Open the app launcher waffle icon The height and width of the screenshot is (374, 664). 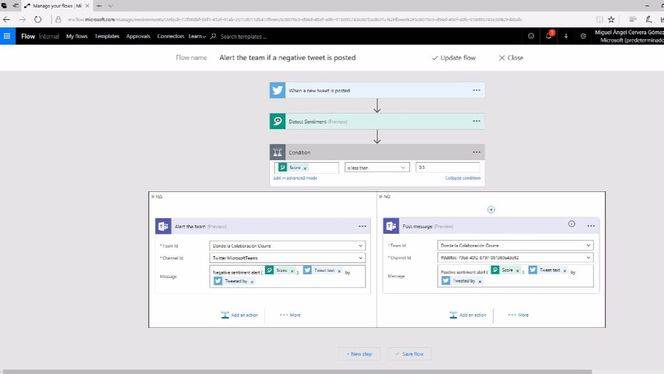click(7, 36)
